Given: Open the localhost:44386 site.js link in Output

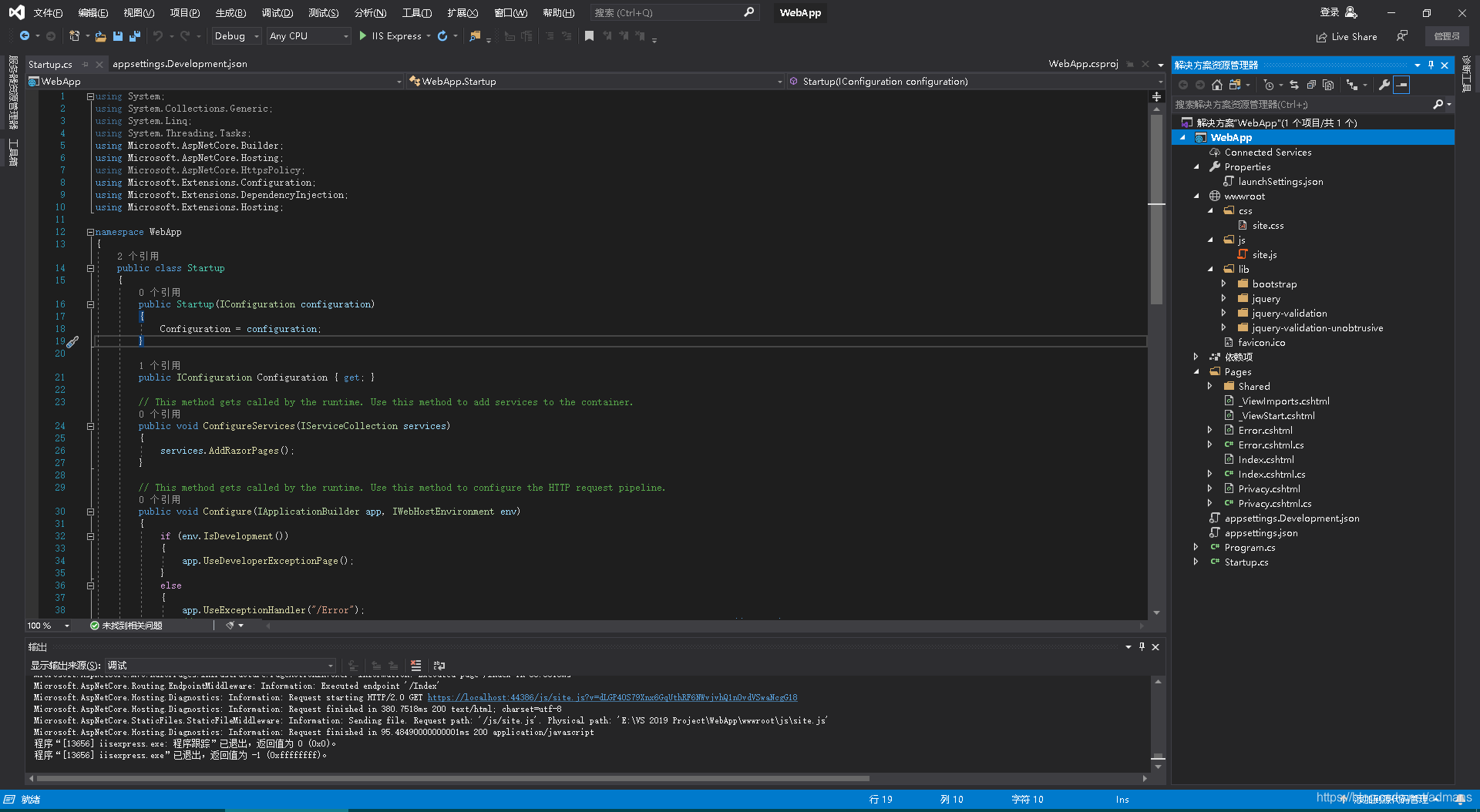Looking at the screenshot, I should click(612, 697).
